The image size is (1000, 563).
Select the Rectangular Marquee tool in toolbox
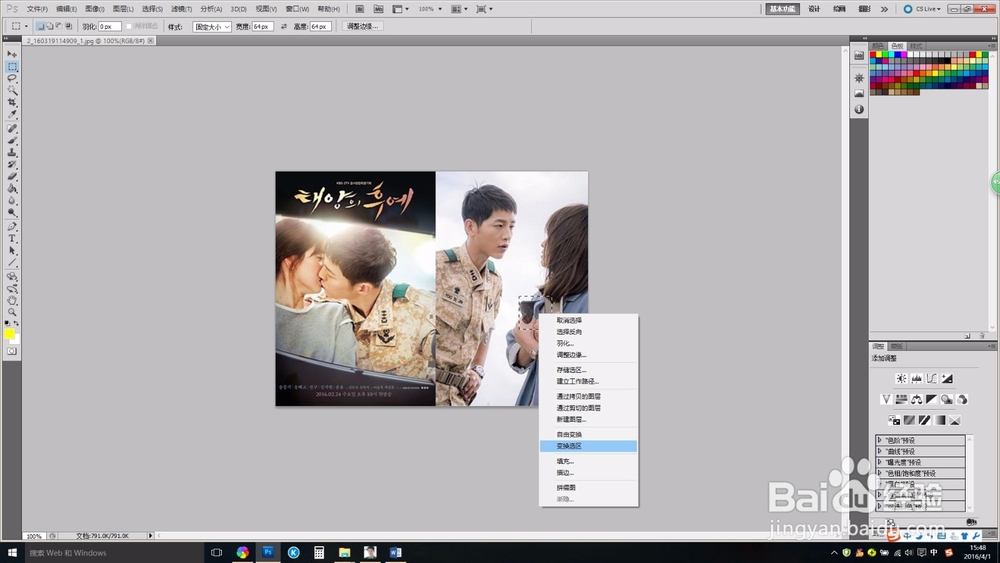[12, 66]
